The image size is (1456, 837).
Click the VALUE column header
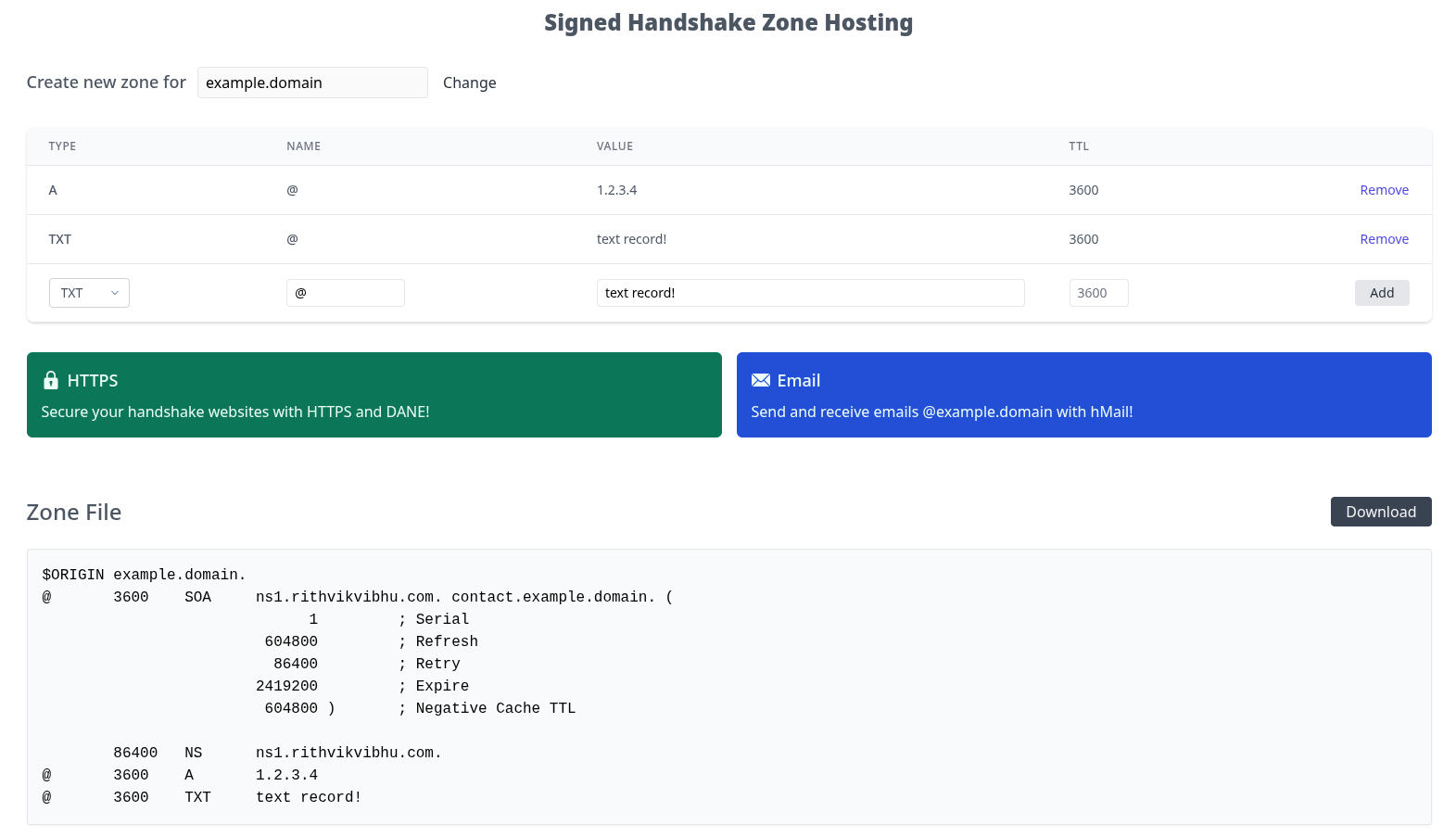(614, 146)
